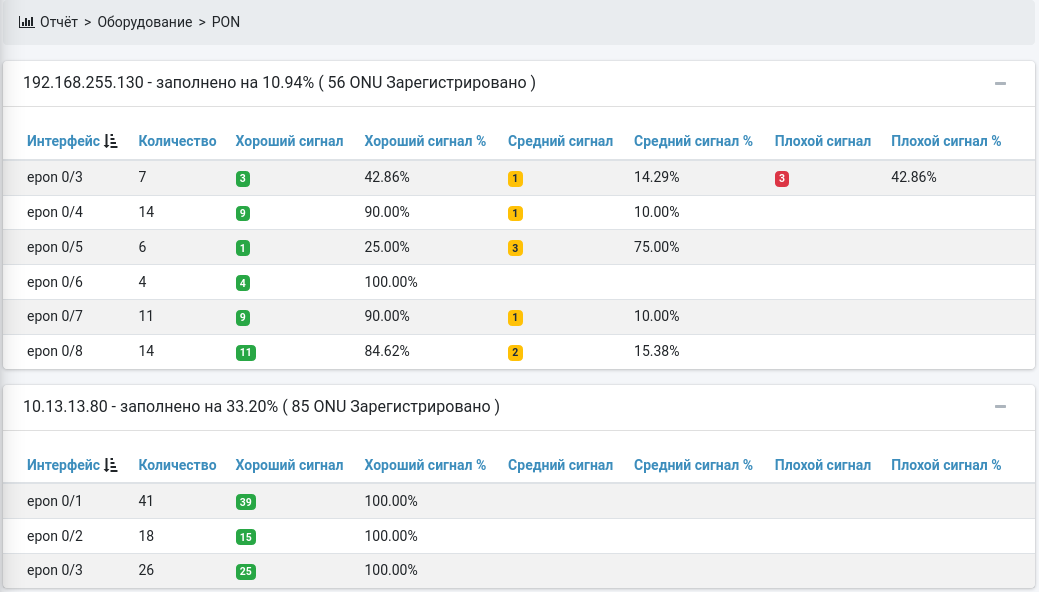Sort second table by Средний сигнал column
The width and height of the screenshot is (1039, 592).
click(x=560, y=465)
